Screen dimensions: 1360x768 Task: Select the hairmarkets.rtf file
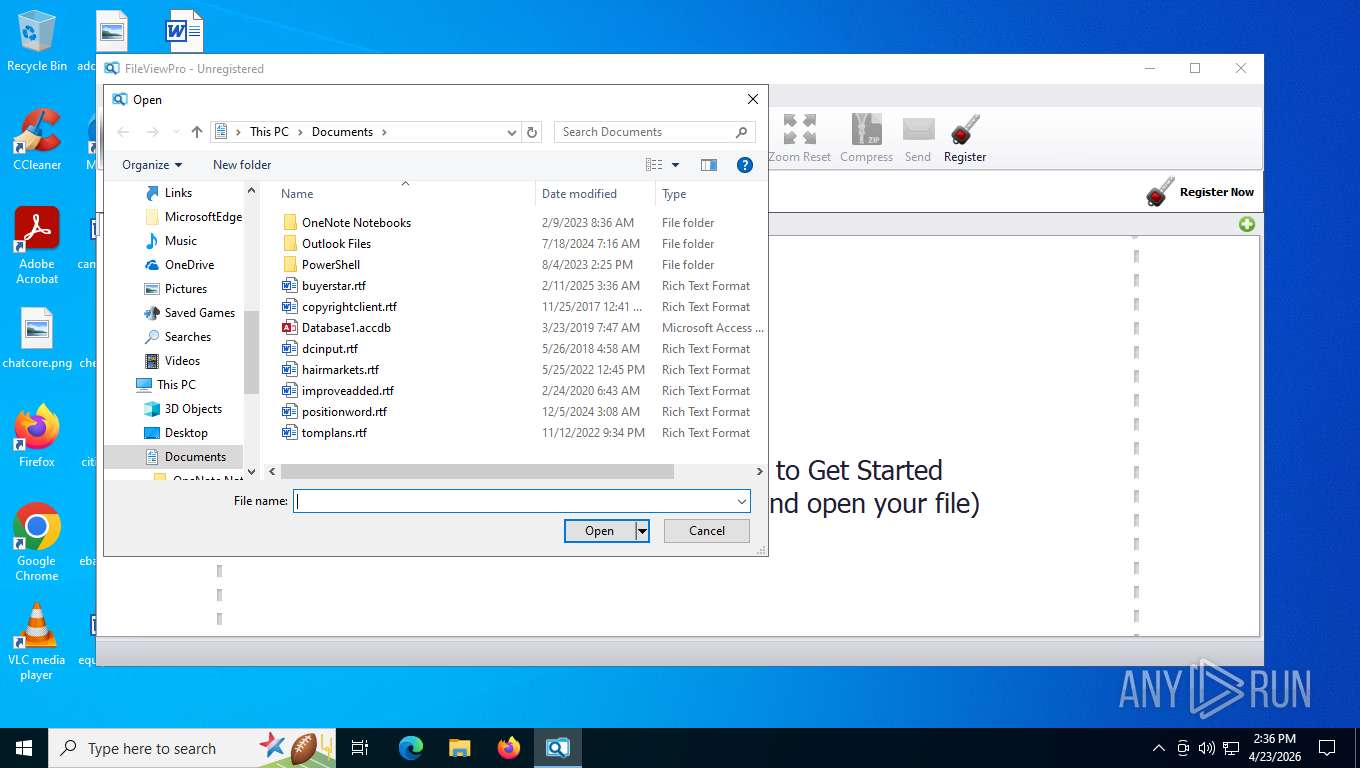coord(340,370)
